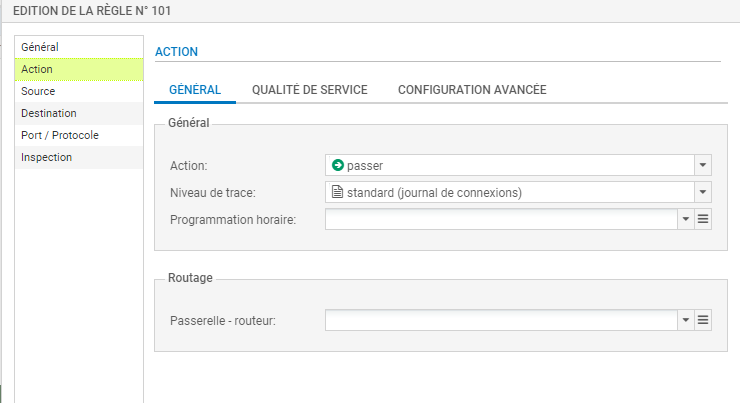Select the Action entry in the sidebar
740x403 pixels.
click(79, 69)
